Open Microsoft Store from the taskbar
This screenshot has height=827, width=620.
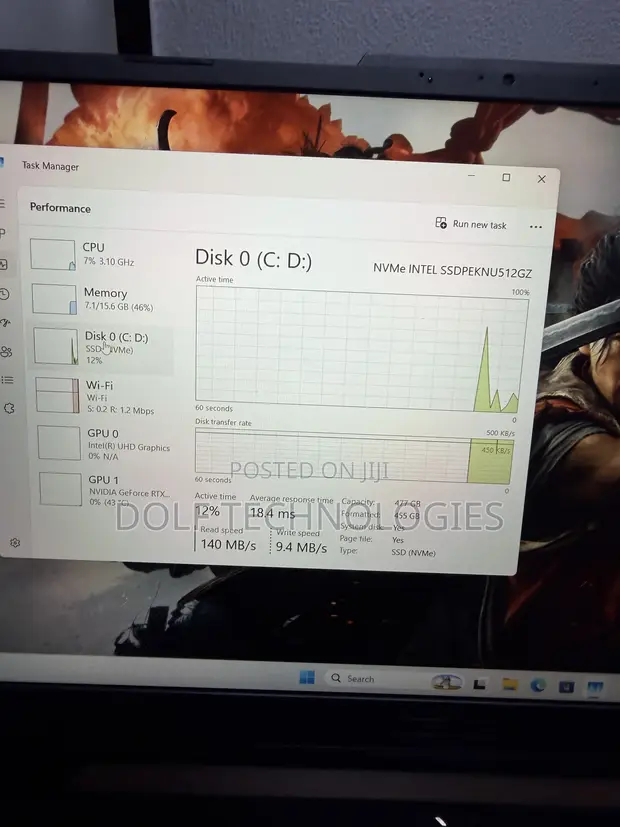[x=566, y=687]
